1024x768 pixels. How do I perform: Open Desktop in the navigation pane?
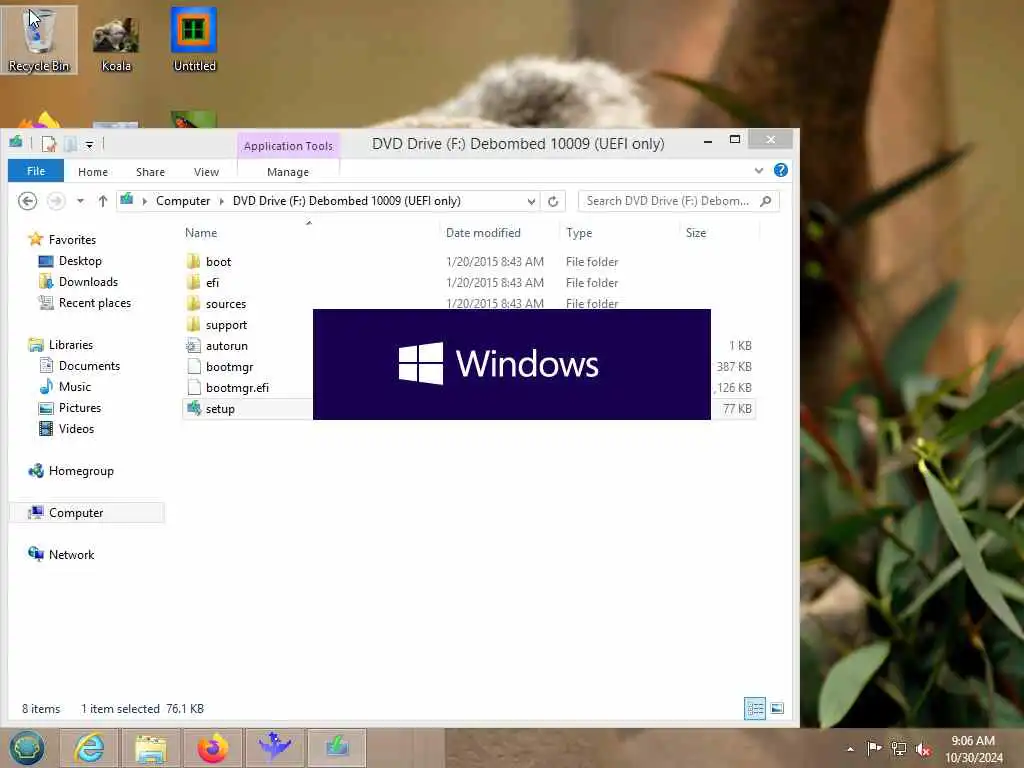point(80,261)
